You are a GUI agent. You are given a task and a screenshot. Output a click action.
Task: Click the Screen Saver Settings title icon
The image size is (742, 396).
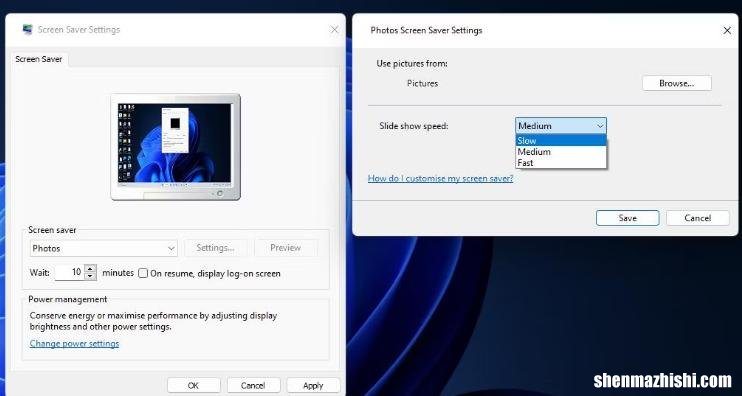coord(27,29)
